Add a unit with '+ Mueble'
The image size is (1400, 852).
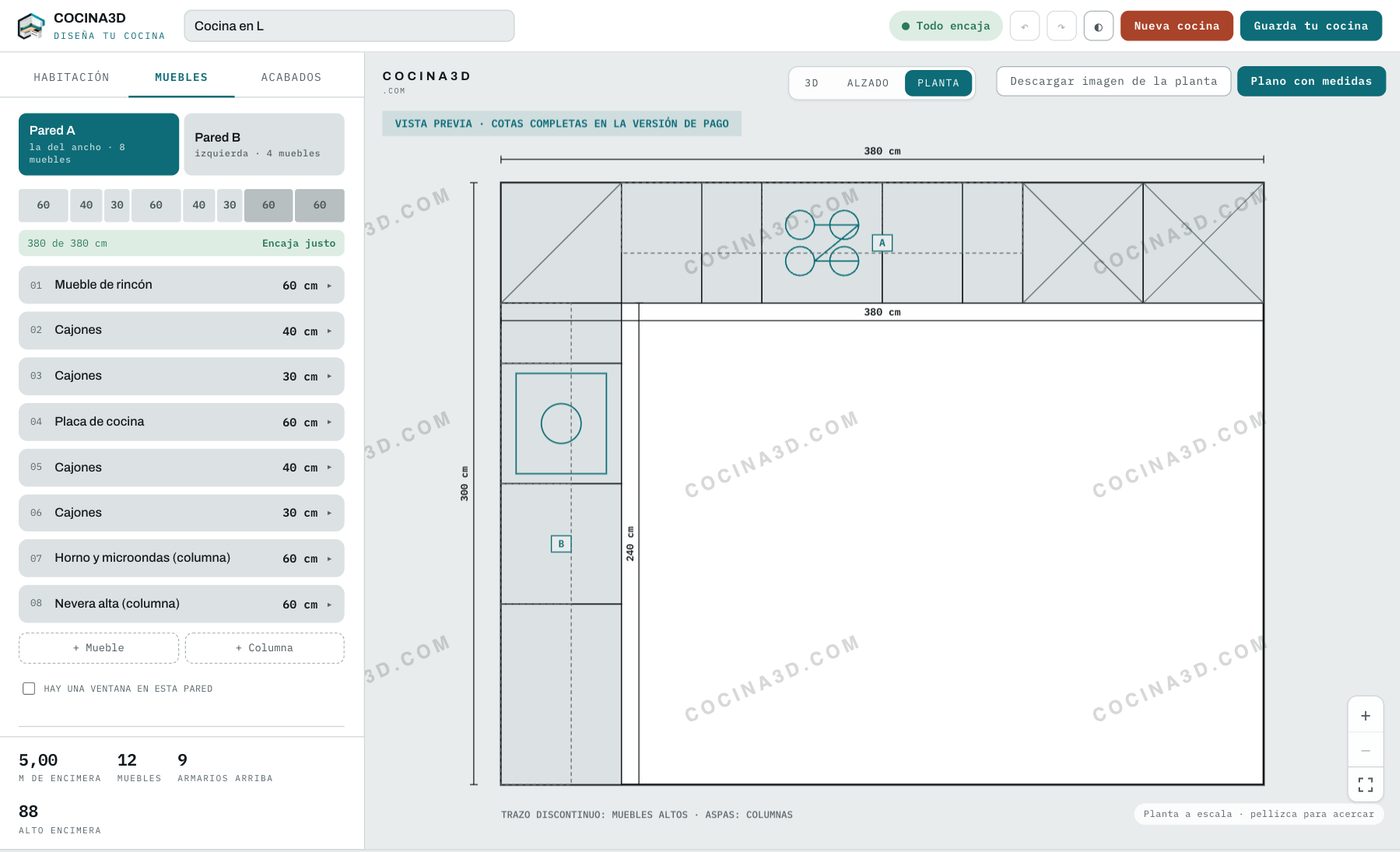coord(99,648)
